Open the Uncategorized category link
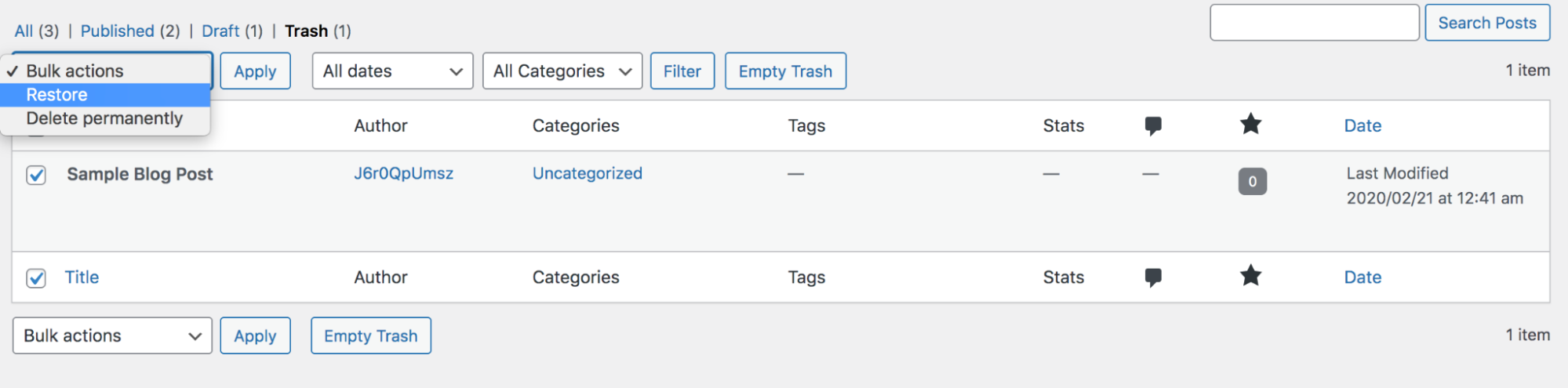This screenshot has width=1568, height=388. 587,173
